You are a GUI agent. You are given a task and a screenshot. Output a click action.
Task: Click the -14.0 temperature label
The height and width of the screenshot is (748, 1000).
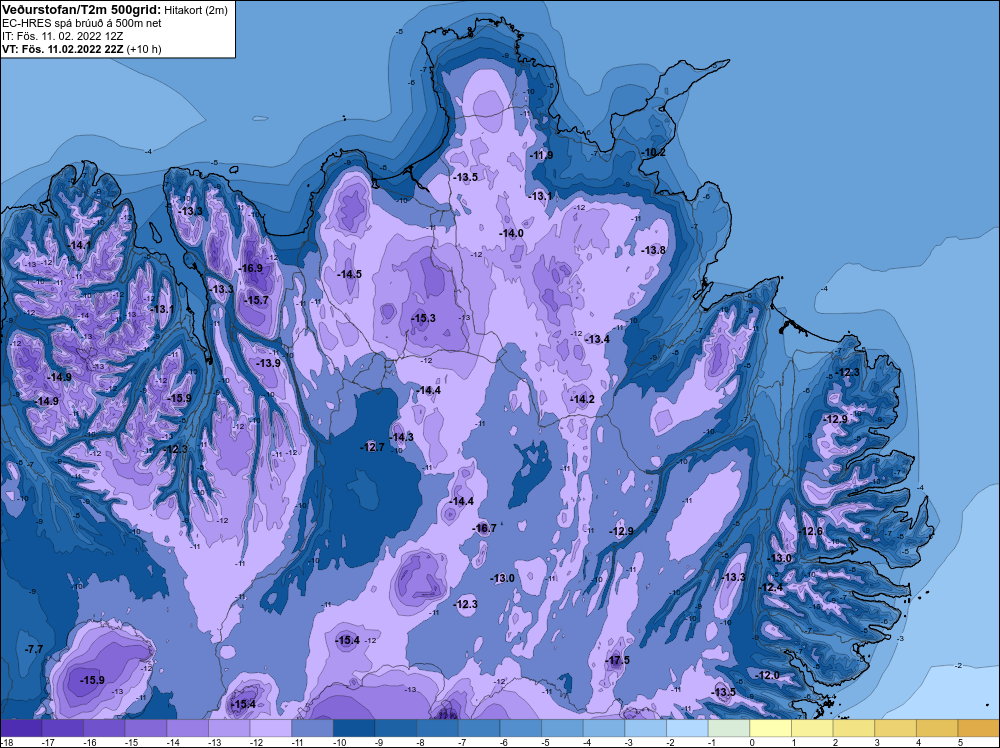(x=511, y=233)
